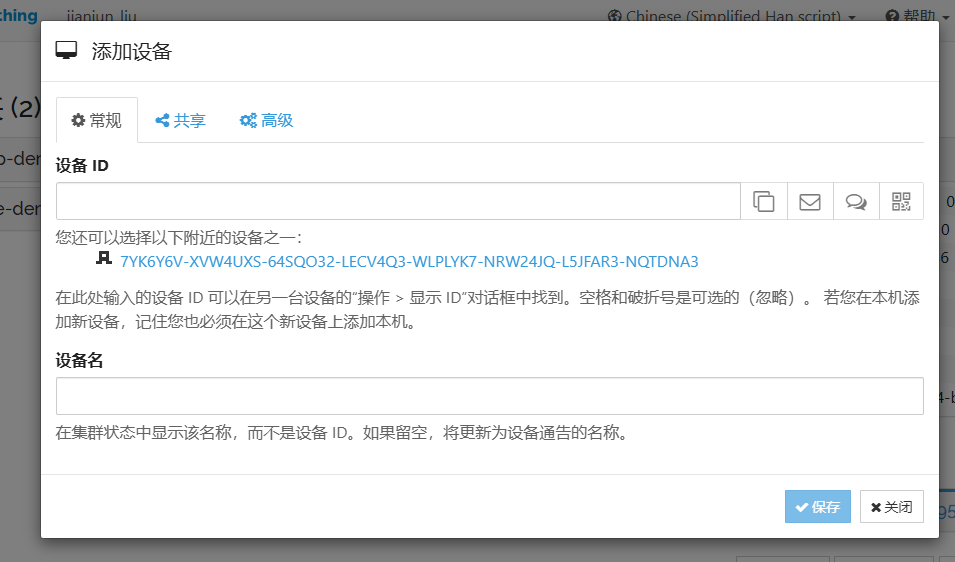The width and height of the screenshot is (955, 562).
Task: Click the copy/paste icon beside Device ID field
Action: coord(764,201)
